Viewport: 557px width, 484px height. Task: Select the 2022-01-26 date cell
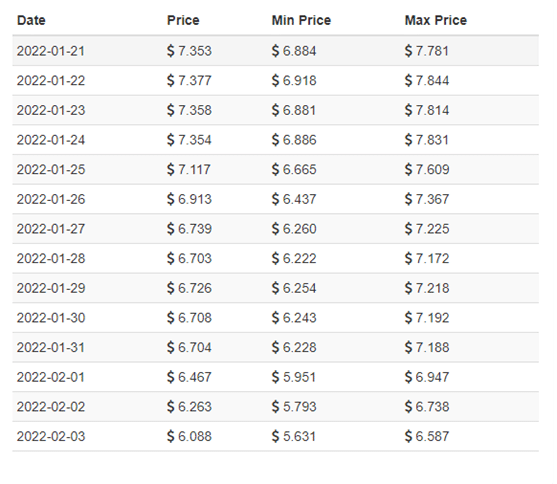[51, 199]
